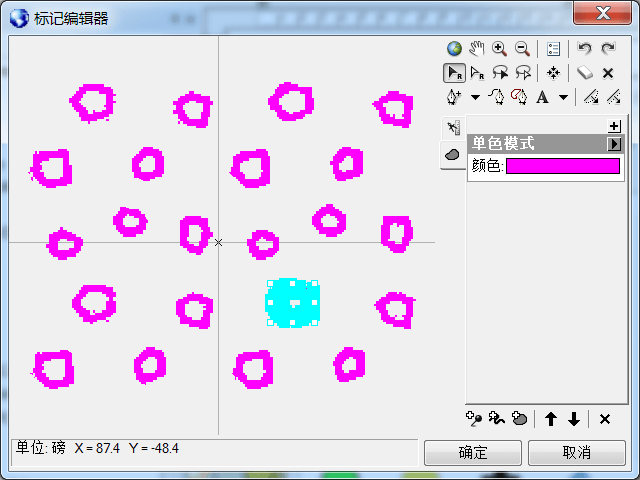Click the add polygon layer icon
640x480 pixels.
tap(520, 419)
